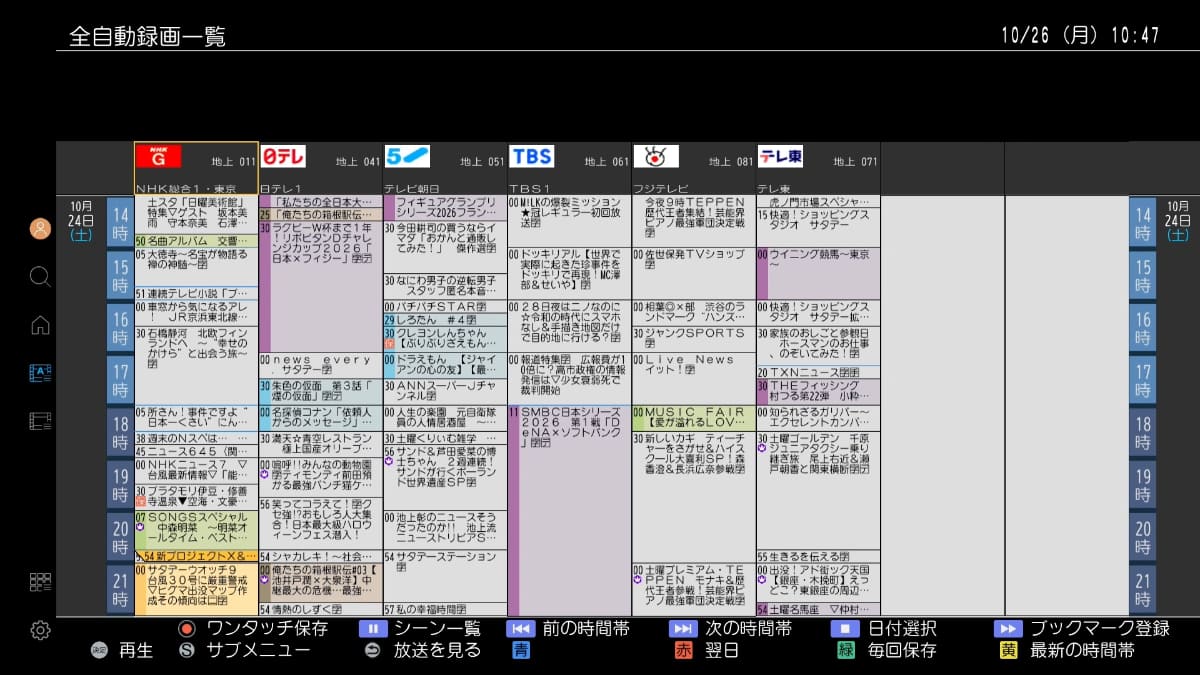Select the THEフィッシング program
The width and height of the screenshot is (1200, 675).
[818, 391]
